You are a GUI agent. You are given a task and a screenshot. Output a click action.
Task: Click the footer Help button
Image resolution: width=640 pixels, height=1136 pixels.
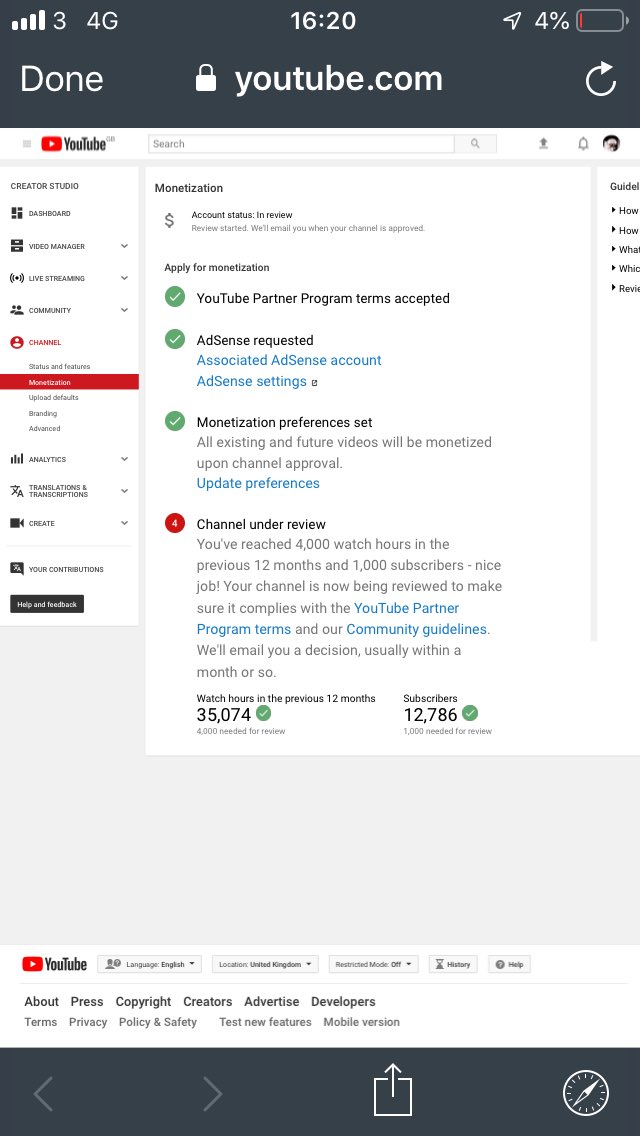[x=510, y=964]
